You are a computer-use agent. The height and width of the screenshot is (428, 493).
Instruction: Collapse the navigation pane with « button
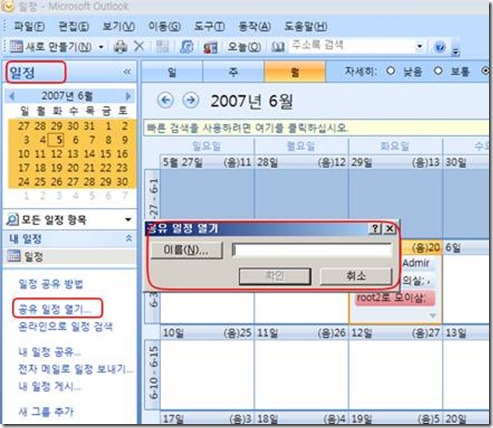click(127, 72)
